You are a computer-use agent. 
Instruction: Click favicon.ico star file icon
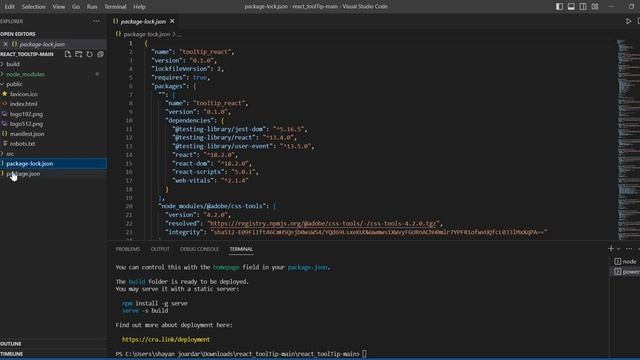[x=5, y=94]
